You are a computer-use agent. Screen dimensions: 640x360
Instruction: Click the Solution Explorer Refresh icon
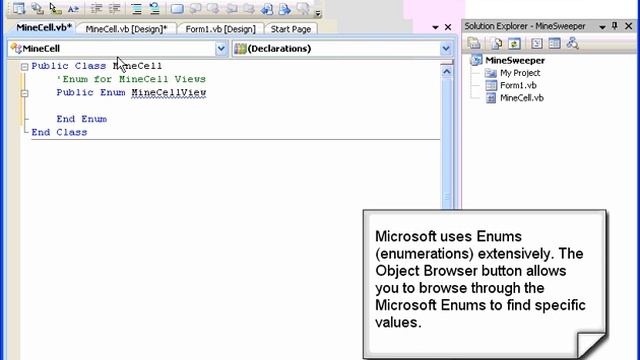514,43
